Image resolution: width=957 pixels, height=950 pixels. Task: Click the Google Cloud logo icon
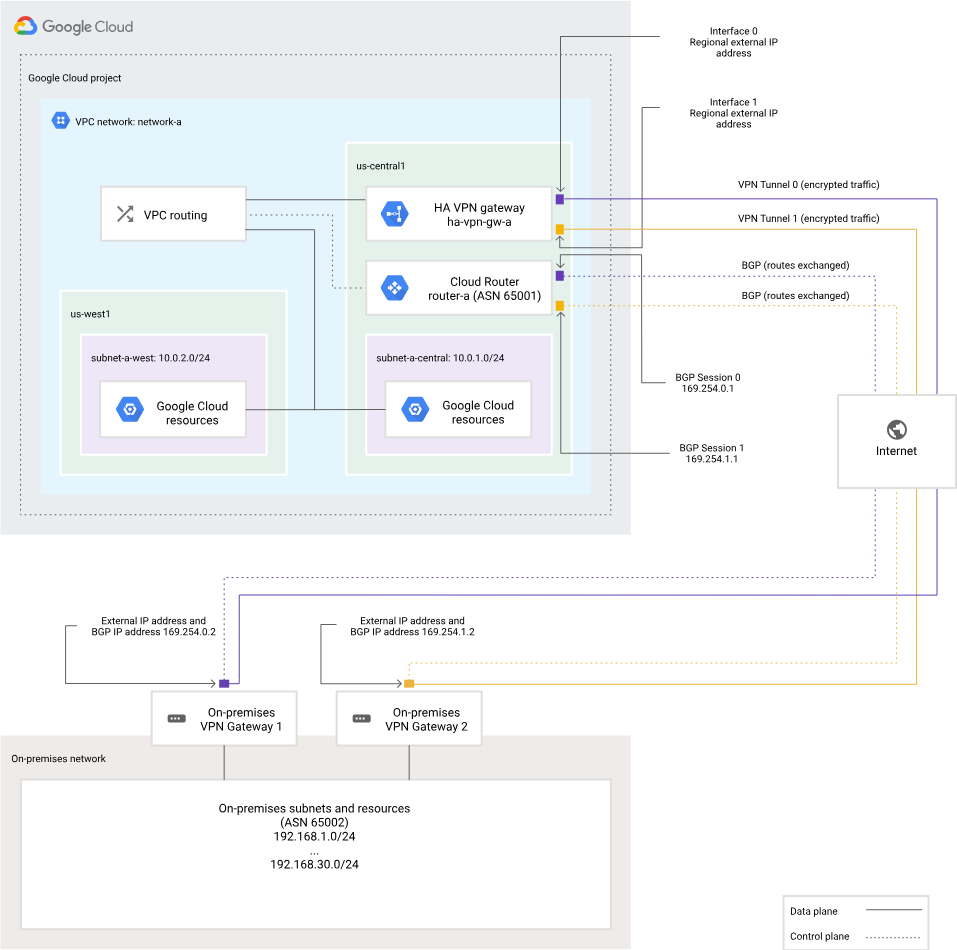pyautogui.click(x=26, y=26)
